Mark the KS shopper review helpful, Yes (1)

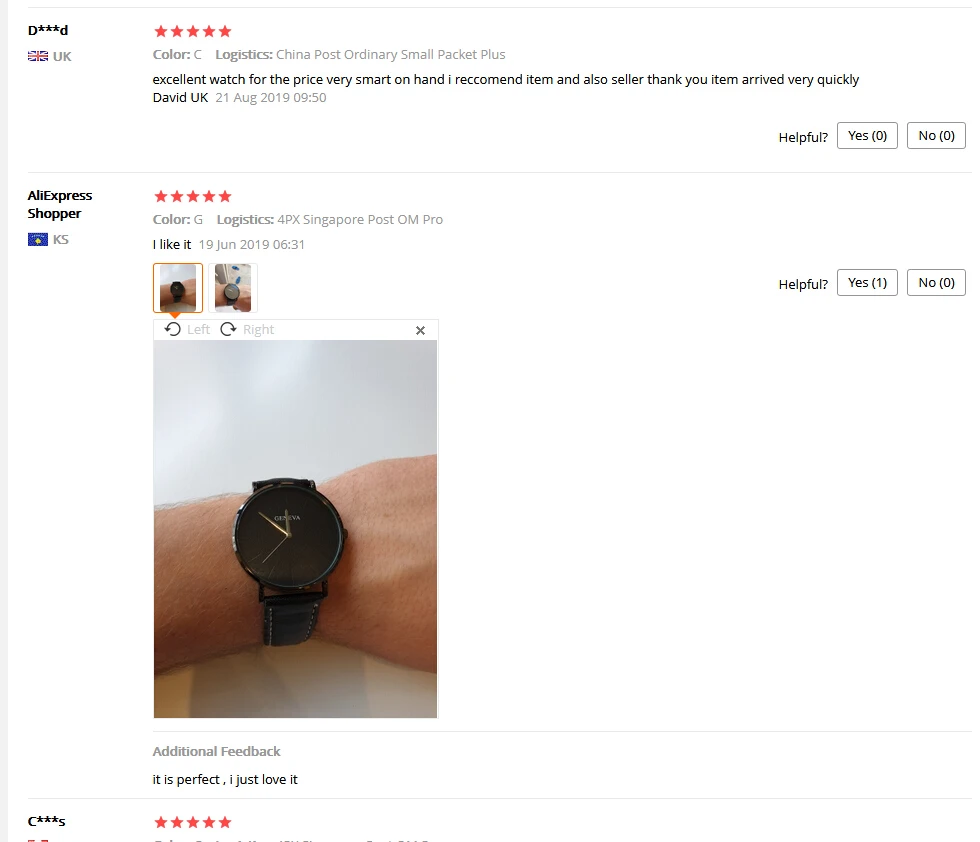[x=867, y=283]
